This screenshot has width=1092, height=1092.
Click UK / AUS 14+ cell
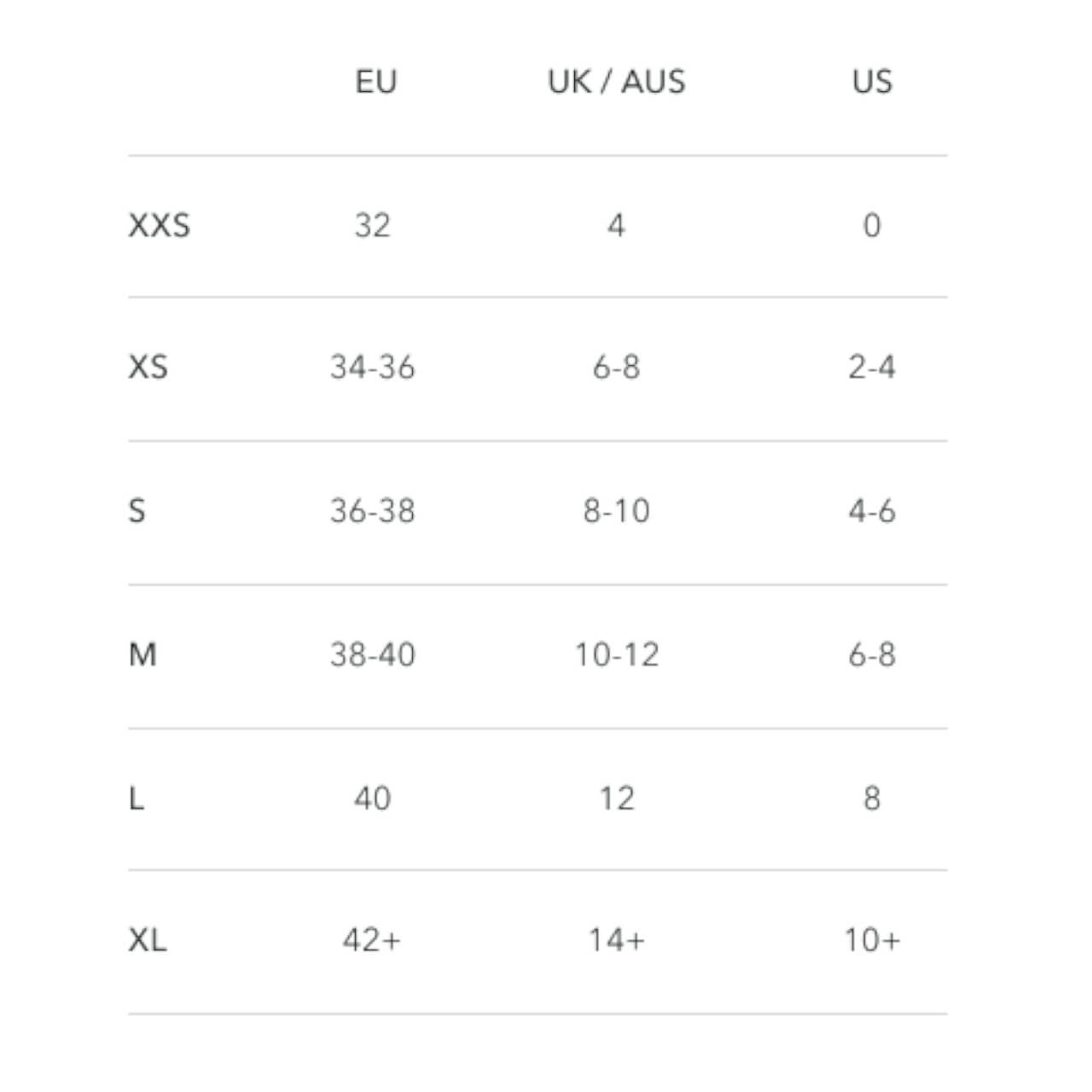pyautogui.click(x=616, y=940)
